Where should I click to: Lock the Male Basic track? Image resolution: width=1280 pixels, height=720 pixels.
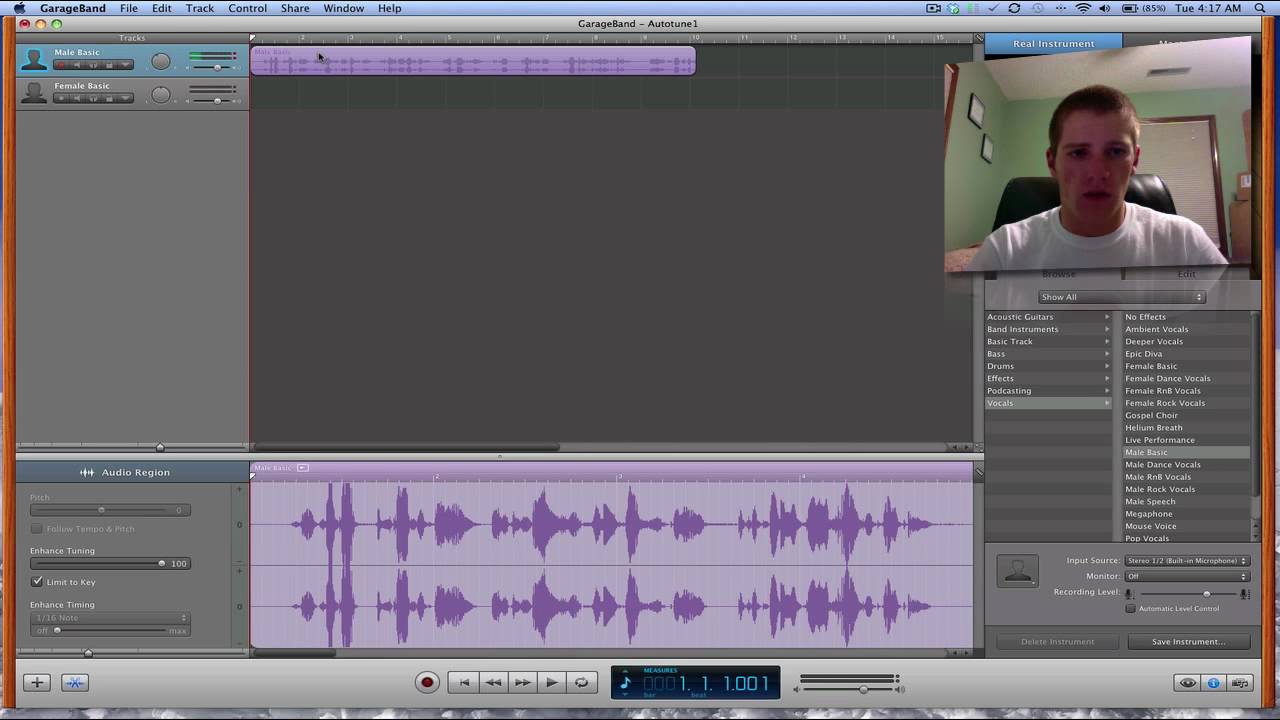point(109,65)
